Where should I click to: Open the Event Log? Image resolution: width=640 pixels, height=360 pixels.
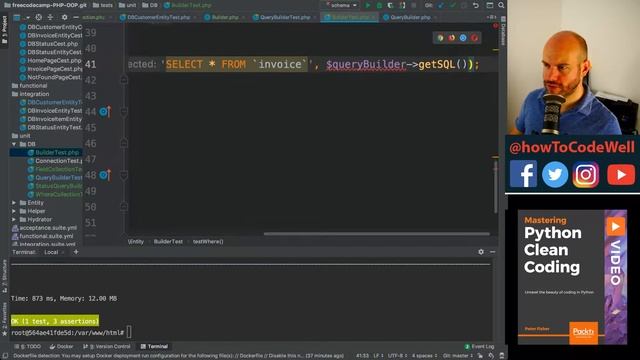pos(480,347)
